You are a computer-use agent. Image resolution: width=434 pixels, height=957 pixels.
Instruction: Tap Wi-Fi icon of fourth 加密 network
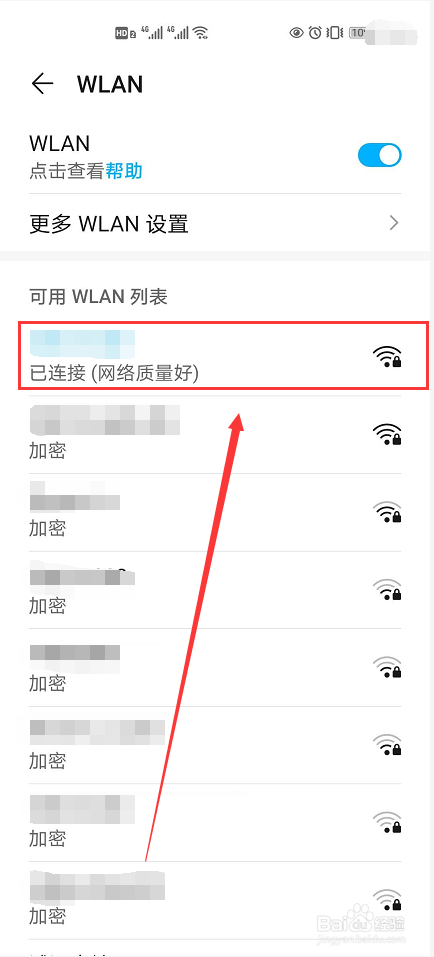[x=387, y=667]
